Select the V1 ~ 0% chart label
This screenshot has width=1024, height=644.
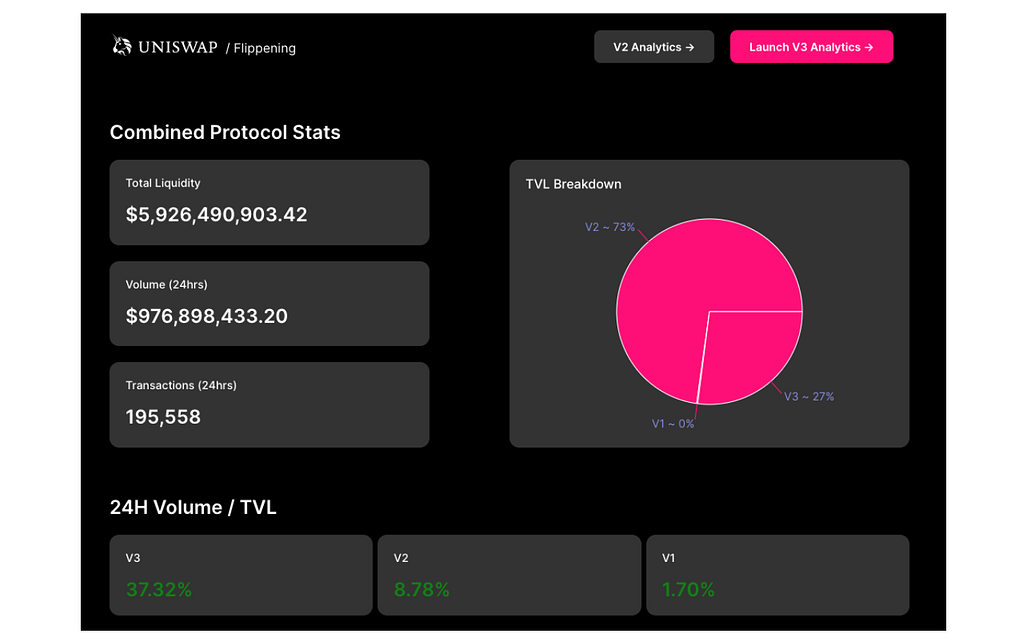click(x=672, y=424)
